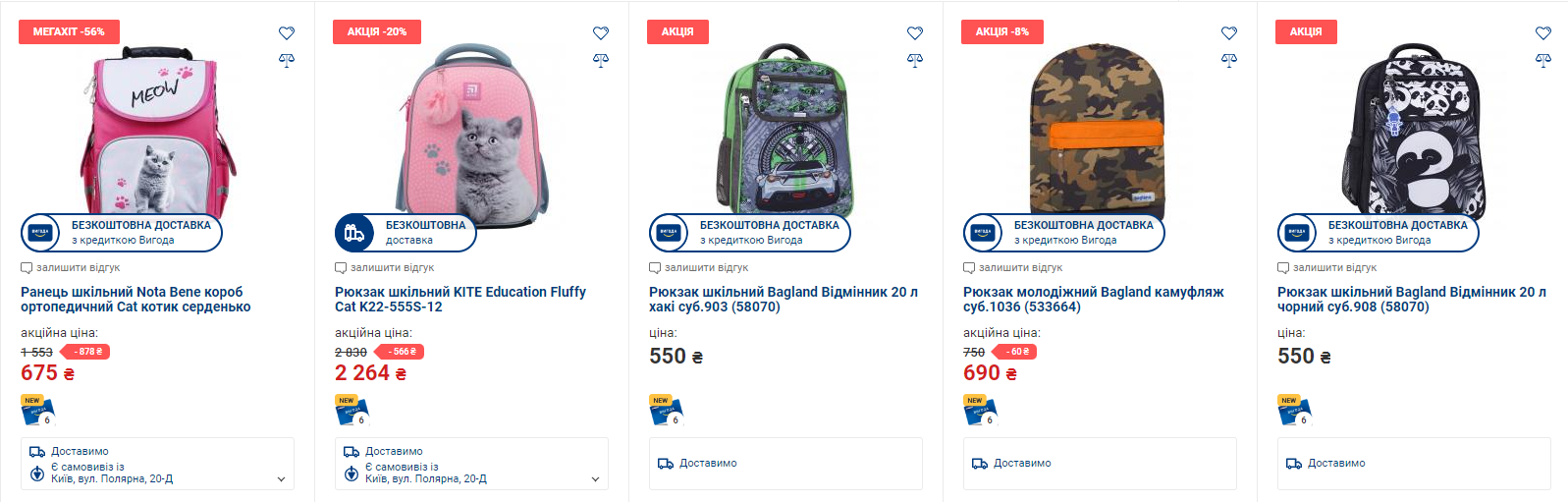This screenshot has width=1568, height=502.
Task: Open the camouflage backpack photo
Action: tap(1098, 128)
